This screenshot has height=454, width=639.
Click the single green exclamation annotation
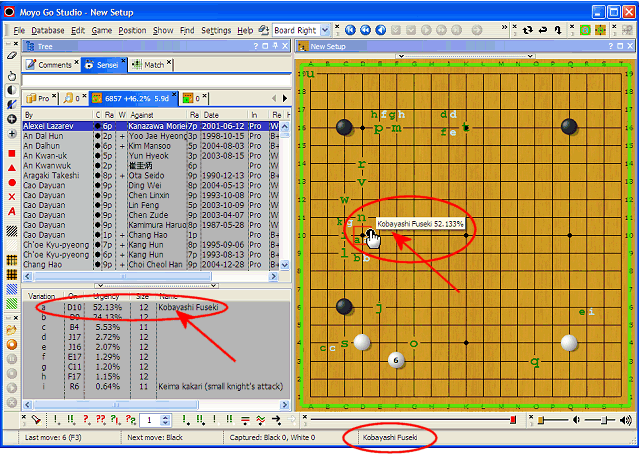tap(184, 420)
